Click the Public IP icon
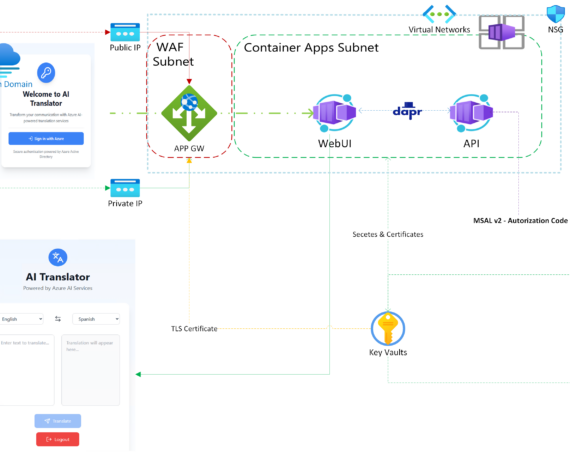 point(125,32)
